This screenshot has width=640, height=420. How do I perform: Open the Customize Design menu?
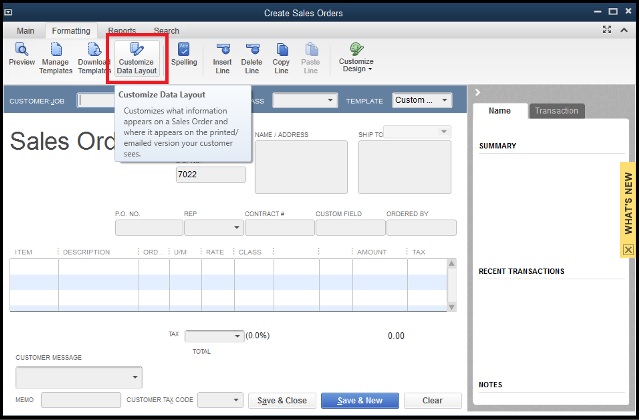tap(356, 58)
